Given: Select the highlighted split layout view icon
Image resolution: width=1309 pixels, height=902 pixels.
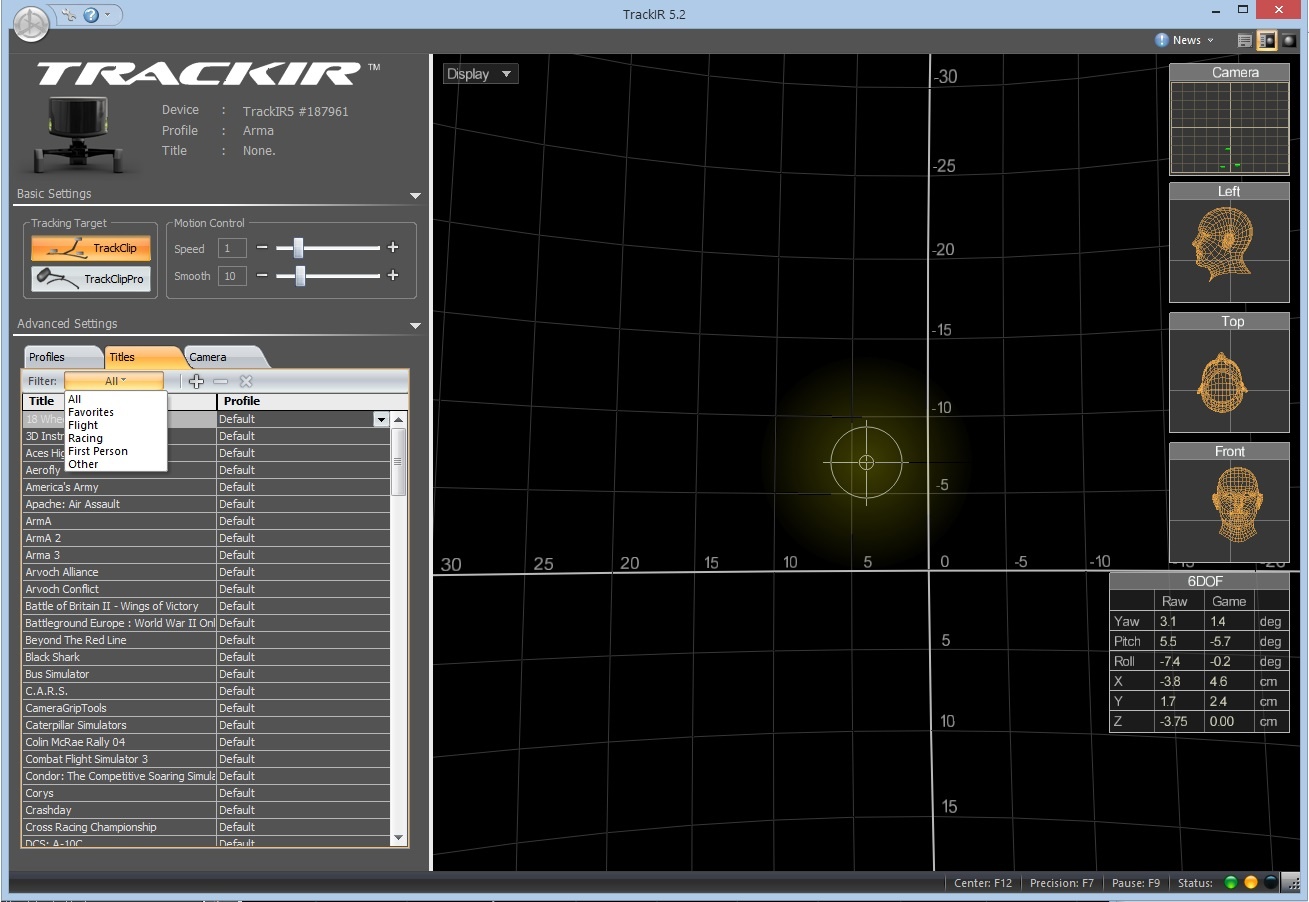Looking at the screenshot, I should click(x=1267, y=41).
